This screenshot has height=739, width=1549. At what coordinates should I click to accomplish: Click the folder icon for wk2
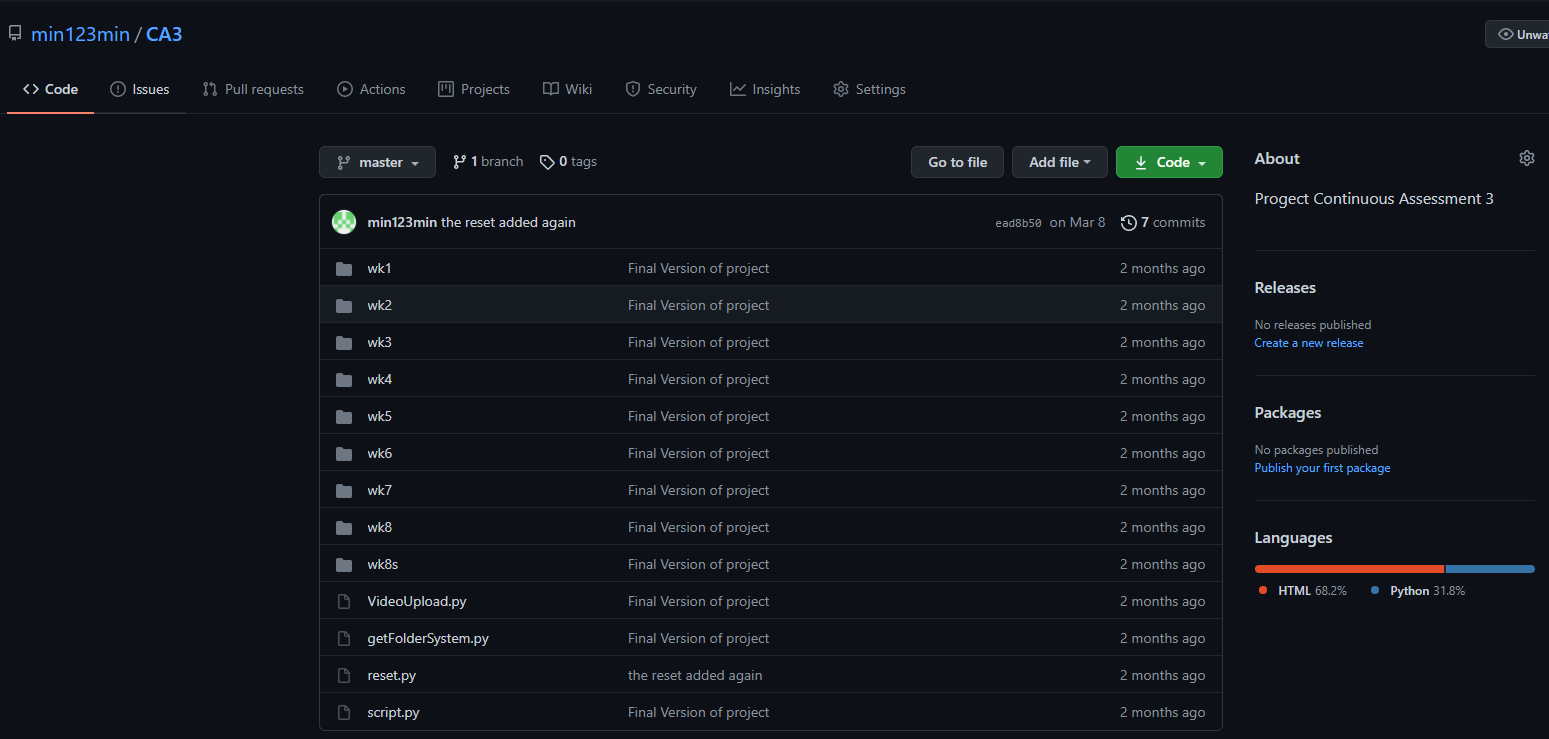click(x=344, y=306)
